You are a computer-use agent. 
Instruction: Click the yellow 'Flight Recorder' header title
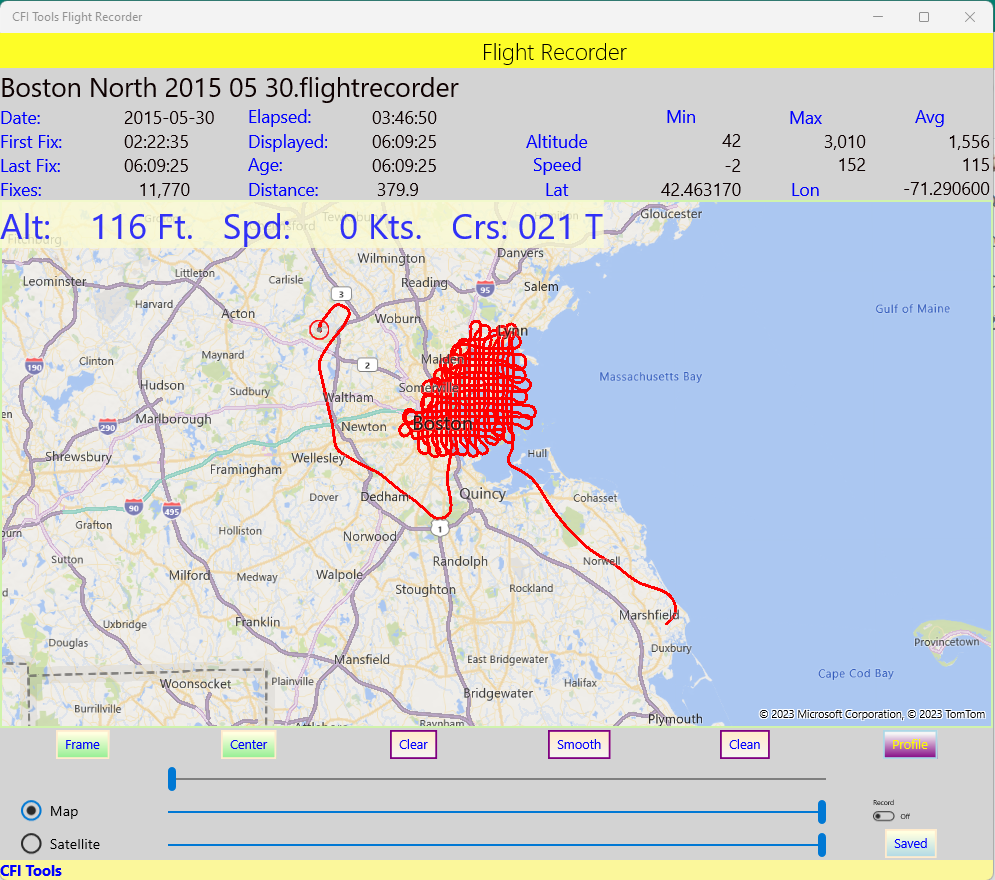click(554, 52)
